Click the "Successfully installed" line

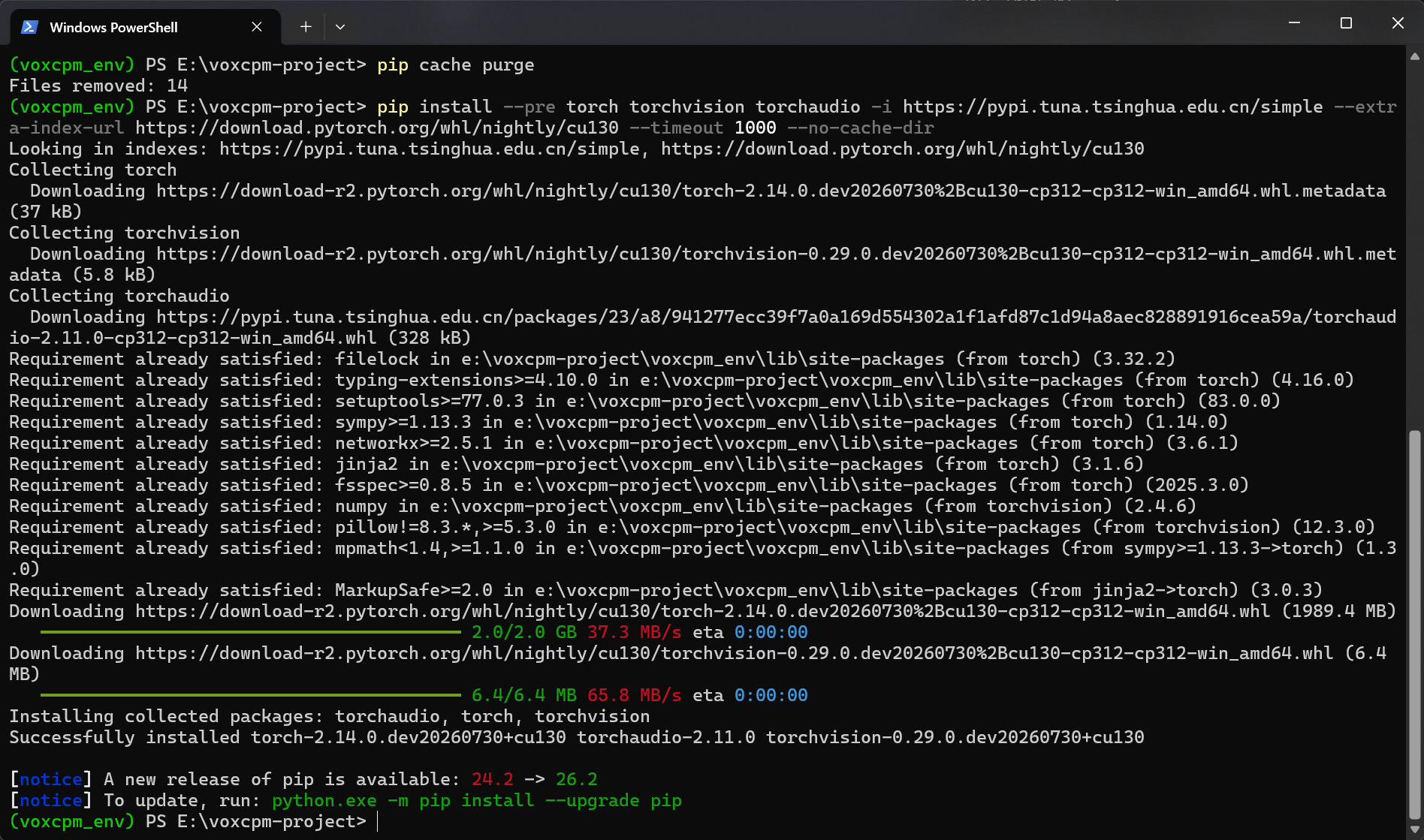click(x=577, y=738)
